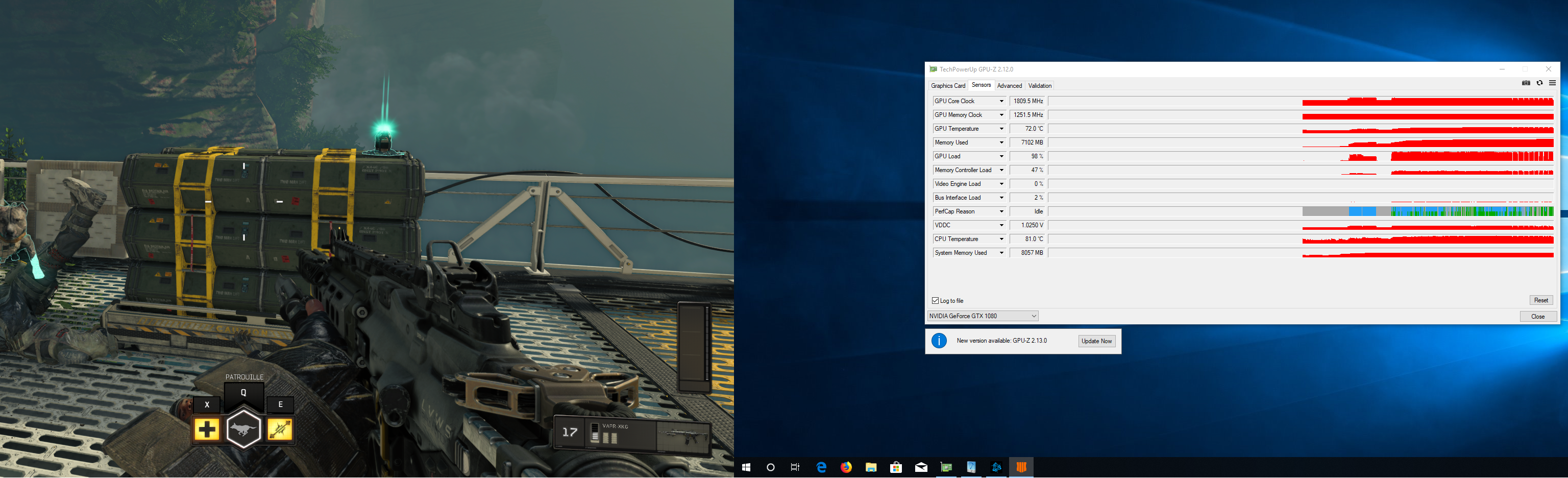Click the attack dog ability icon under Q

tap(243, 429)
